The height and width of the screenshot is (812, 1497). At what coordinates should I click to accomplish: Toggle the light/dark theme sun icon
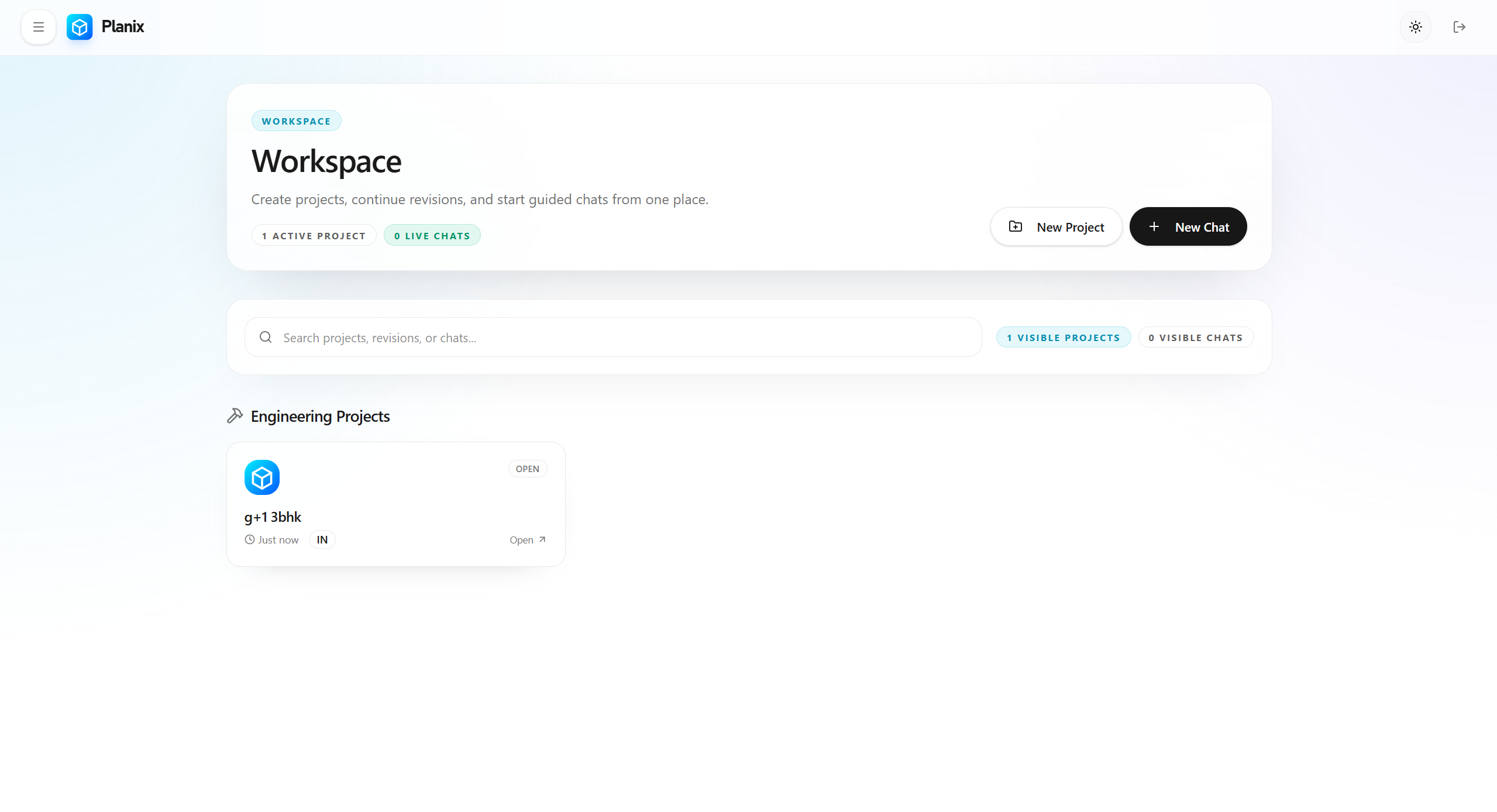click(1415, 27)
